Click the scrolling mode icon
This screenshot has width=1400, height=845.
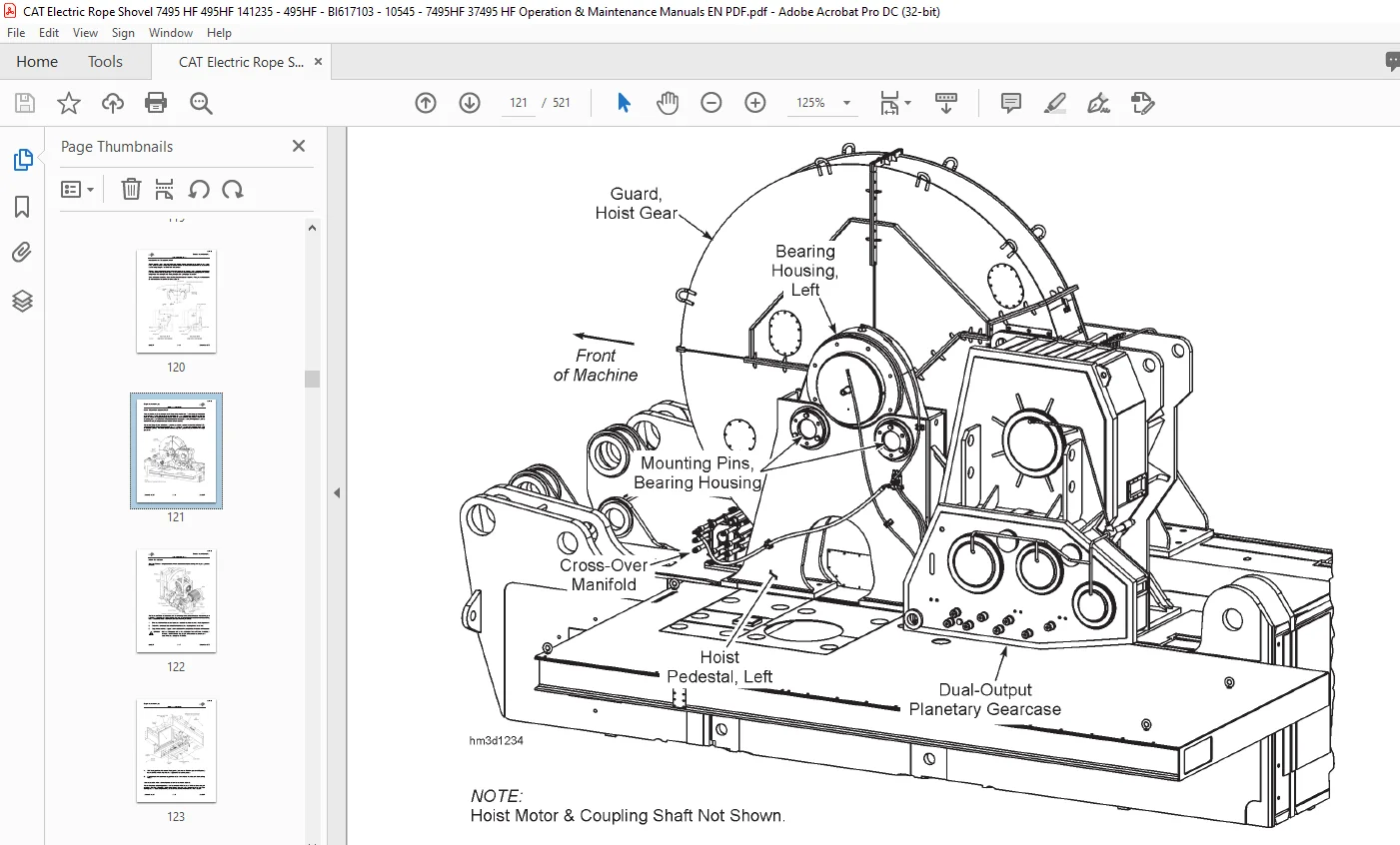(x=946, y=103)
